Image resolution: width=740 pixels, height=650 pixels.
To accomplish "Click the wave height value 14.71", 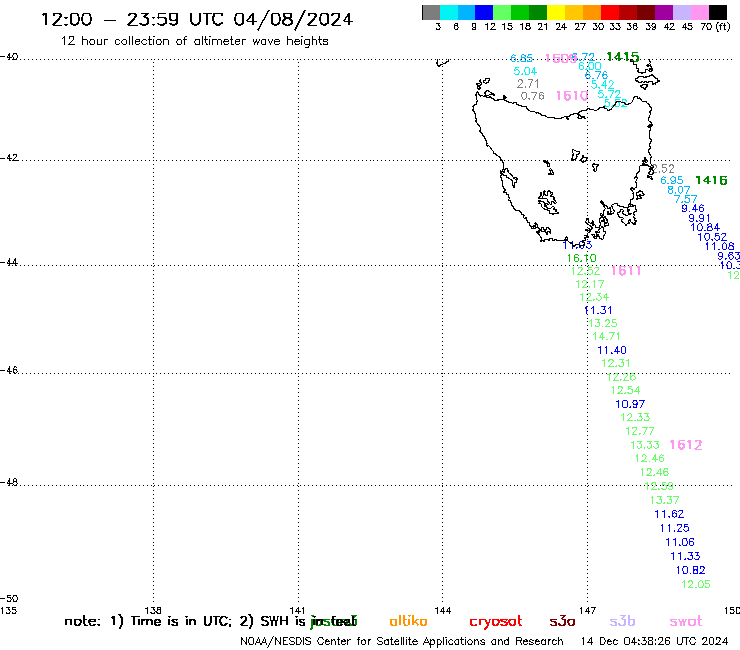I will click(x=606, y=336).
